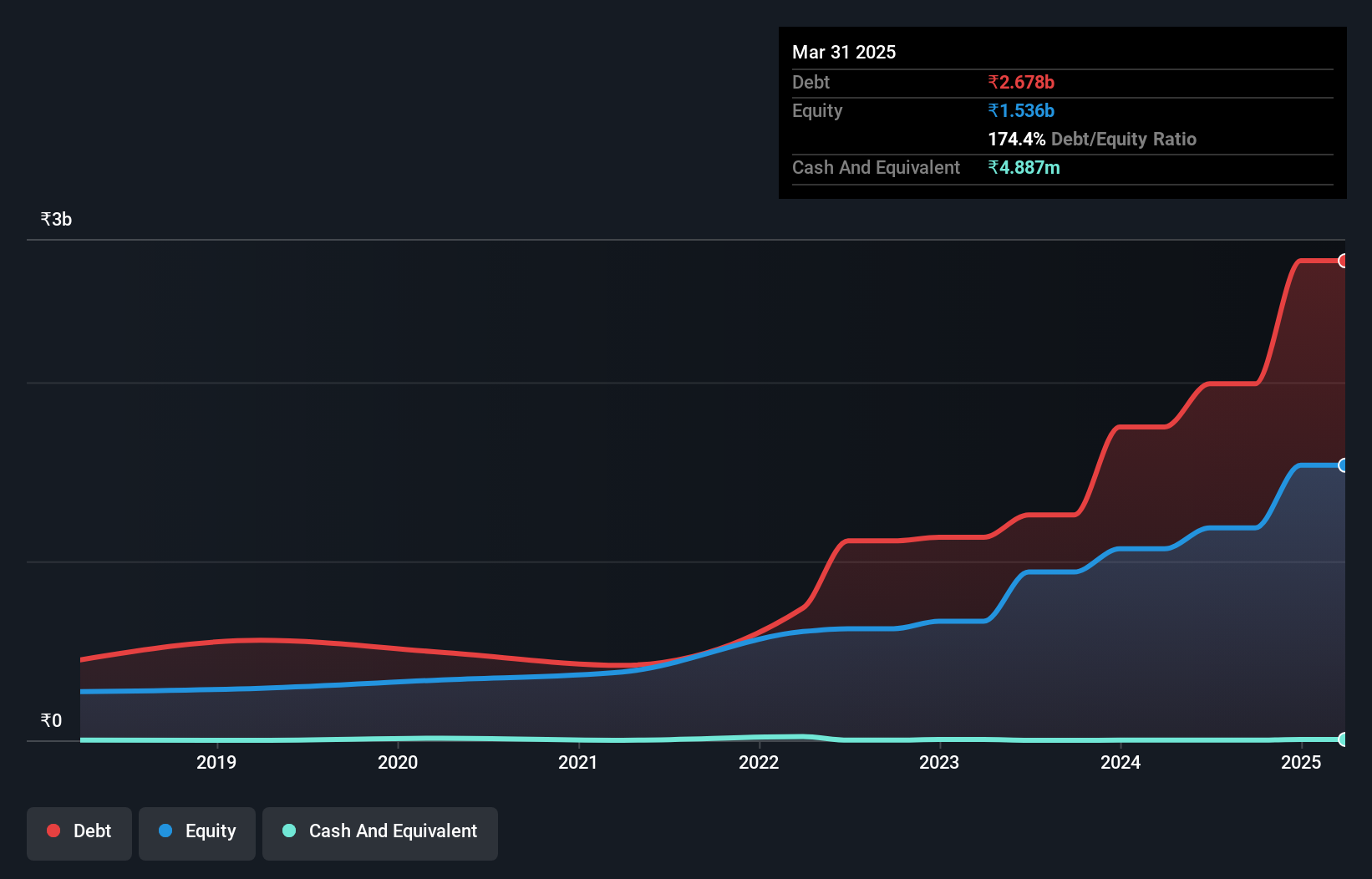The height and width of the screenshot is (879, 1372).
Task: Open details for the Debt/Equity Ratio row
Action: click(1092, 139)
